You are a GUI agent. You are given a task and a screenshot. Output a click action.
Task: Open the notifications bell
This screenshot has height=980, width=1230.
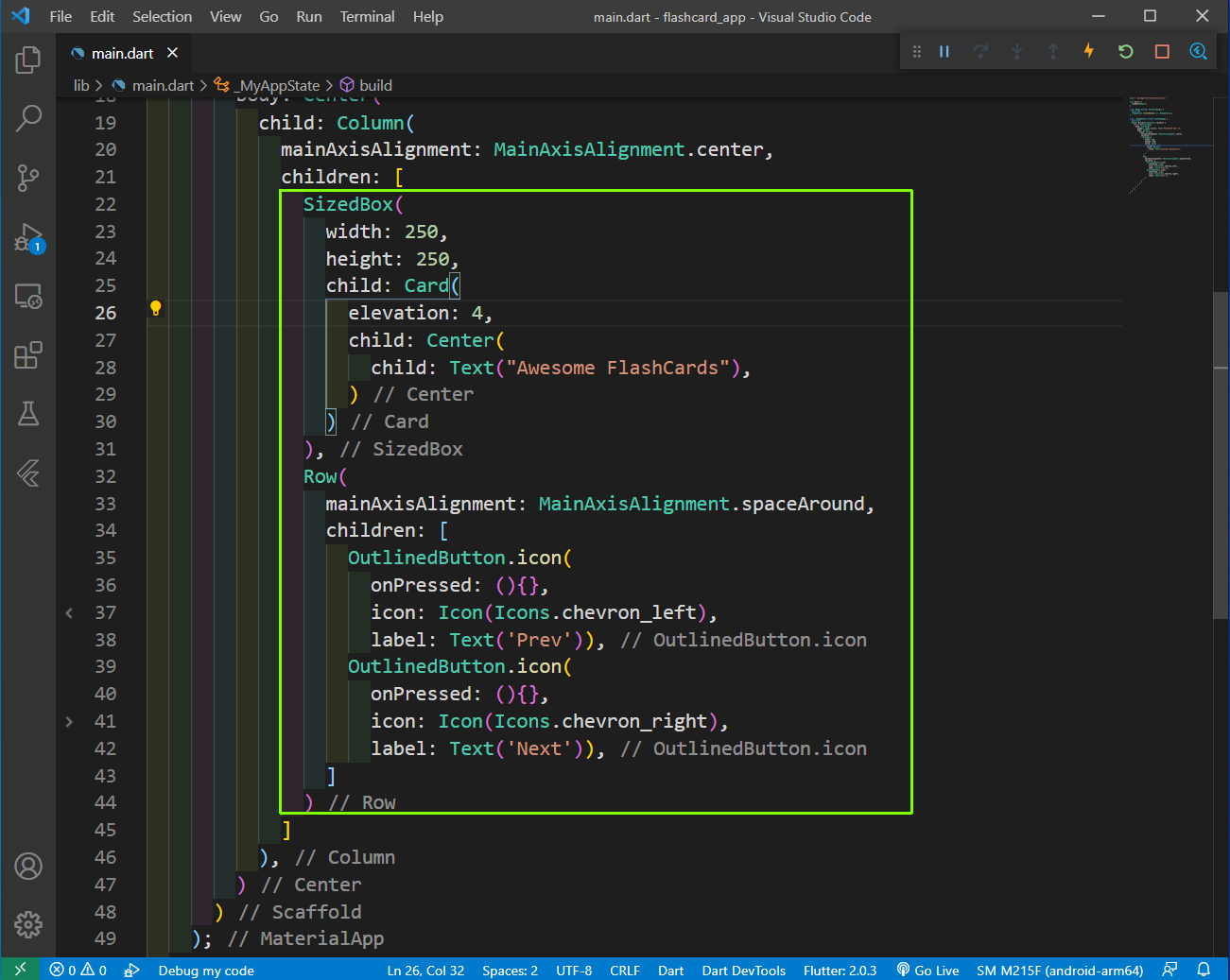1204,970
